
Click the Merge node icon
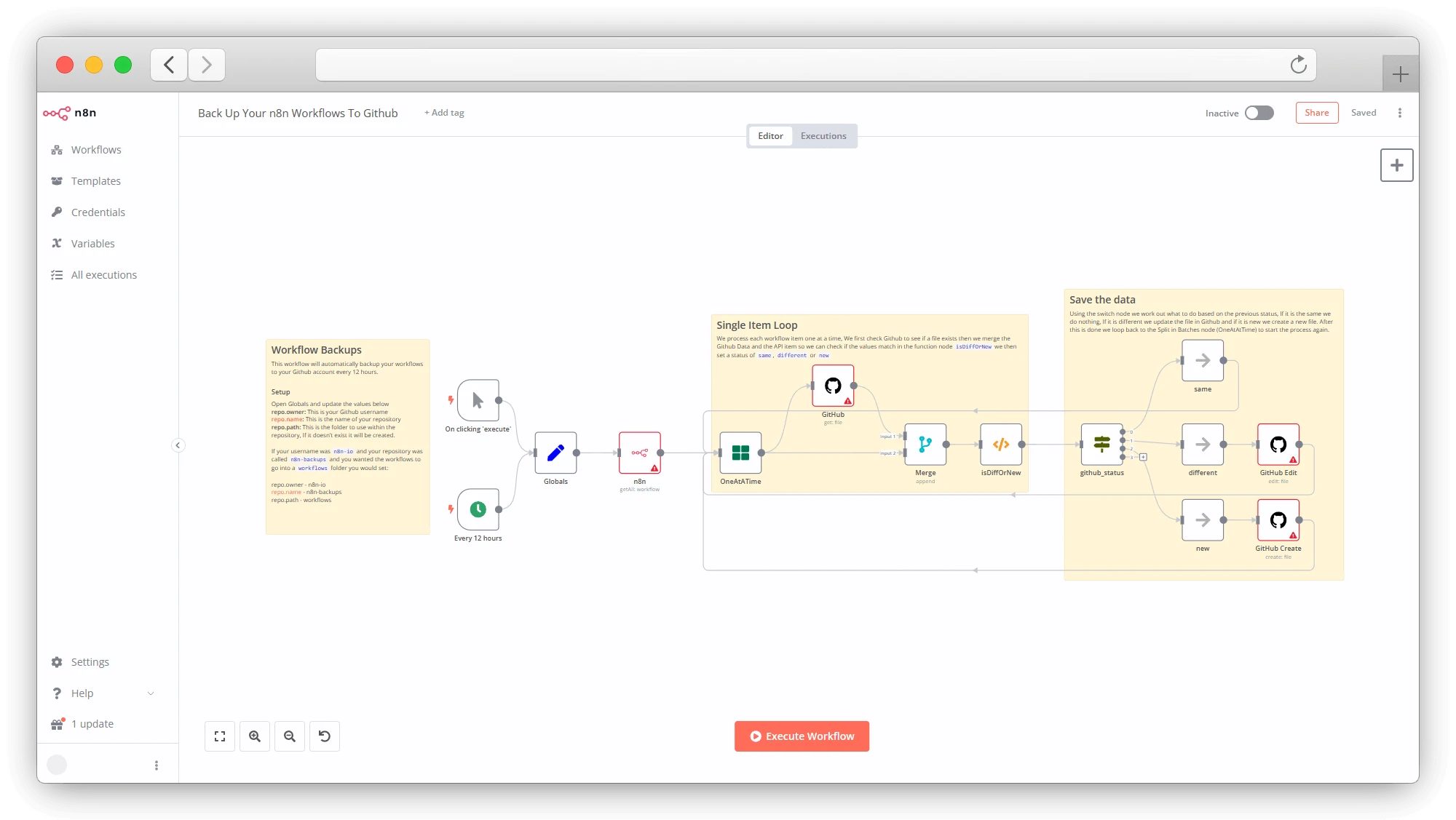(925, 445)
